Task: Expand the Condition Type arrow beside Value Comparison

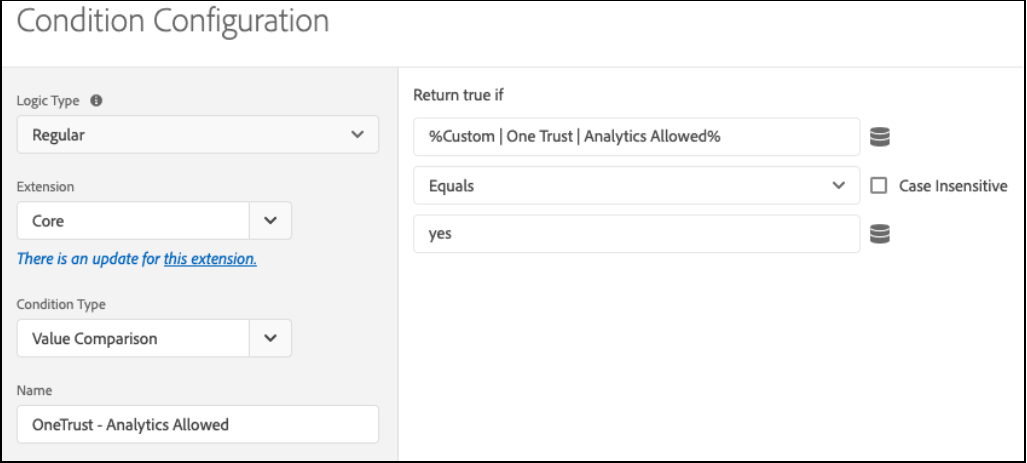Action: pos(271,339)
